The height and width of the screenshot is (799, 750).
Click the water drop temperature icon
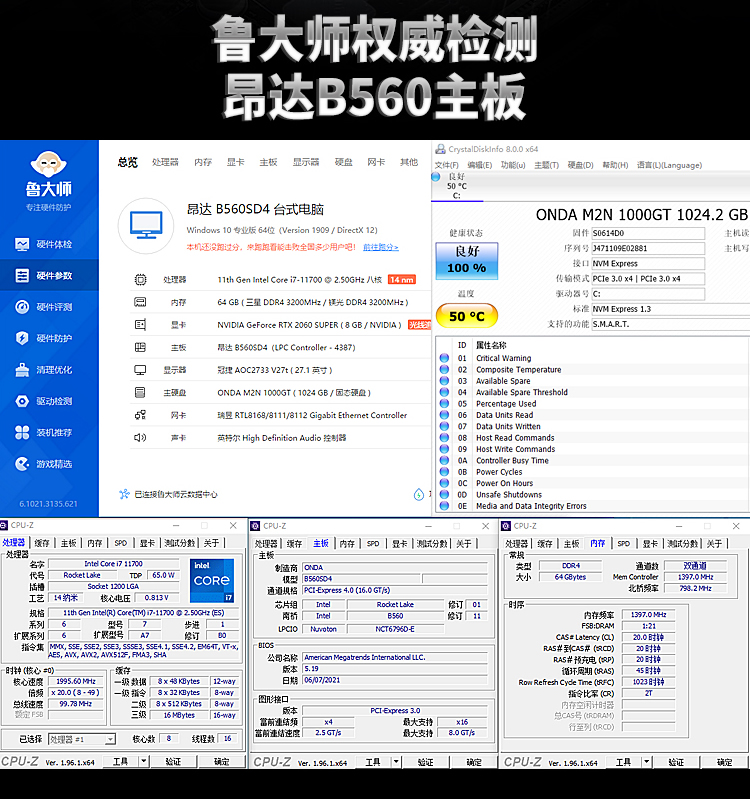pos(419,494)
